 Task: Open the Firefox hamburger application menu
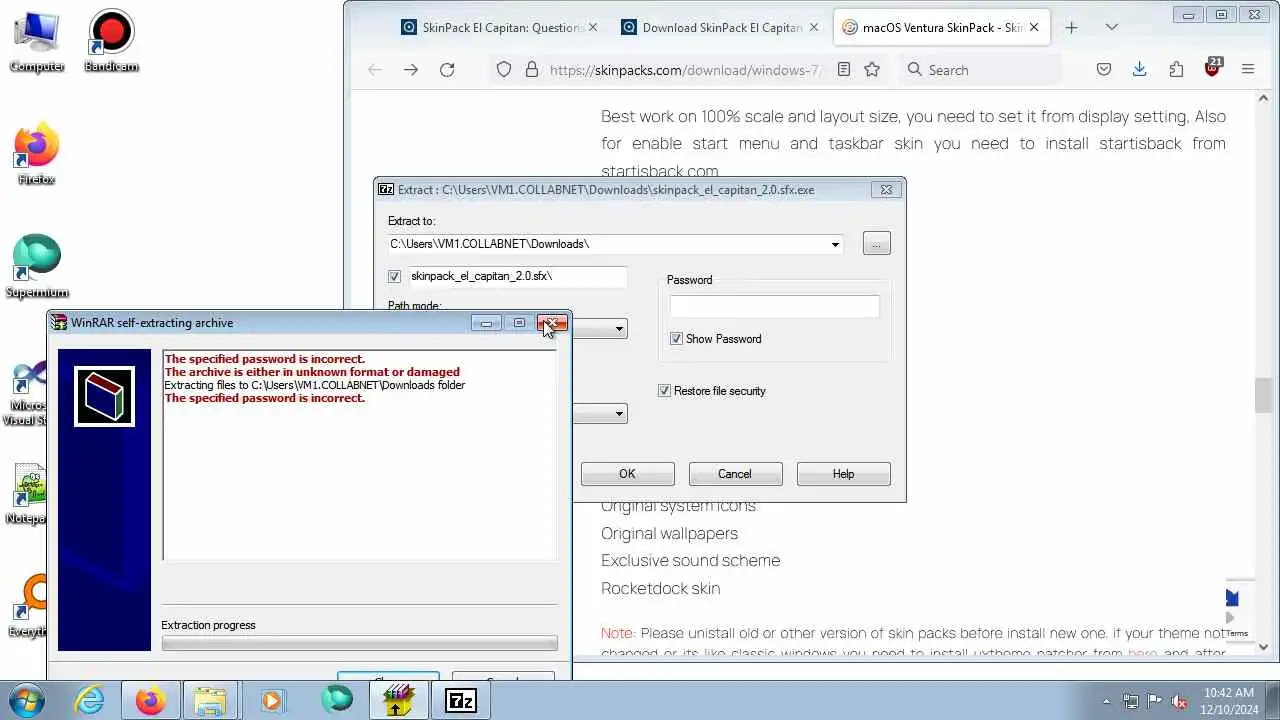pos(1248,69)
